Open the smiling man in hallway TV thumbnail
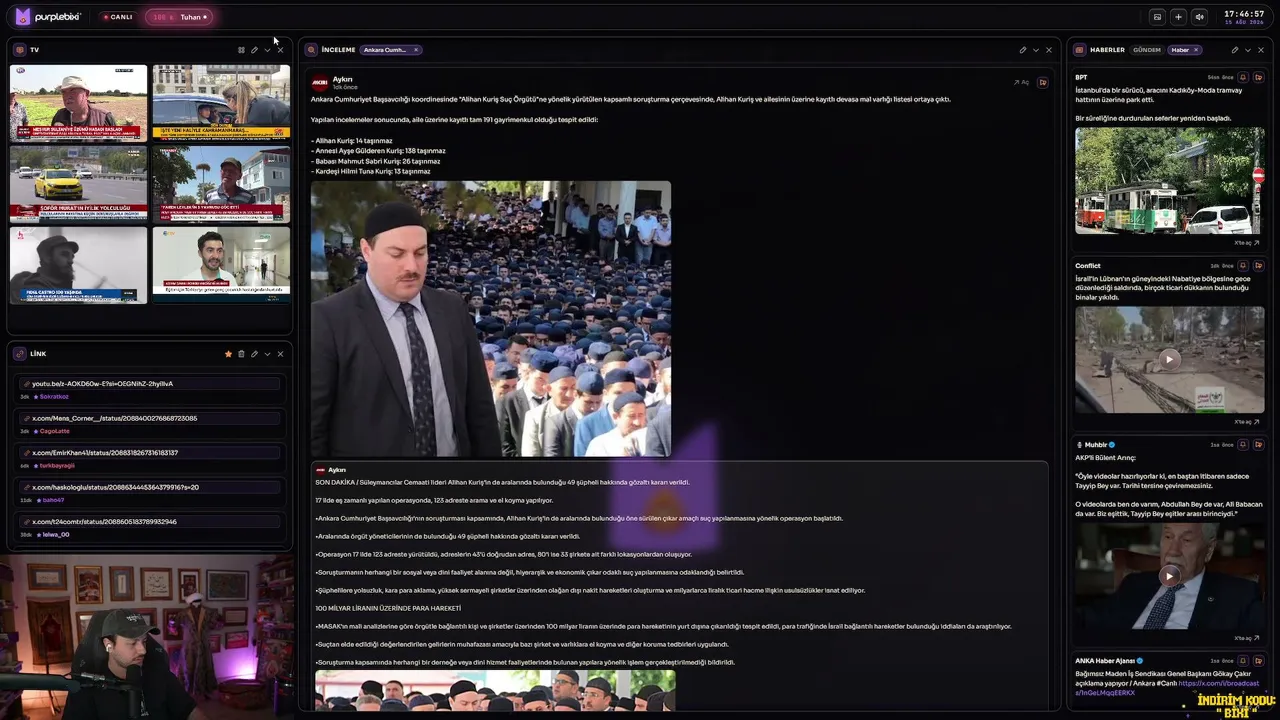 (x=221, y=265)
